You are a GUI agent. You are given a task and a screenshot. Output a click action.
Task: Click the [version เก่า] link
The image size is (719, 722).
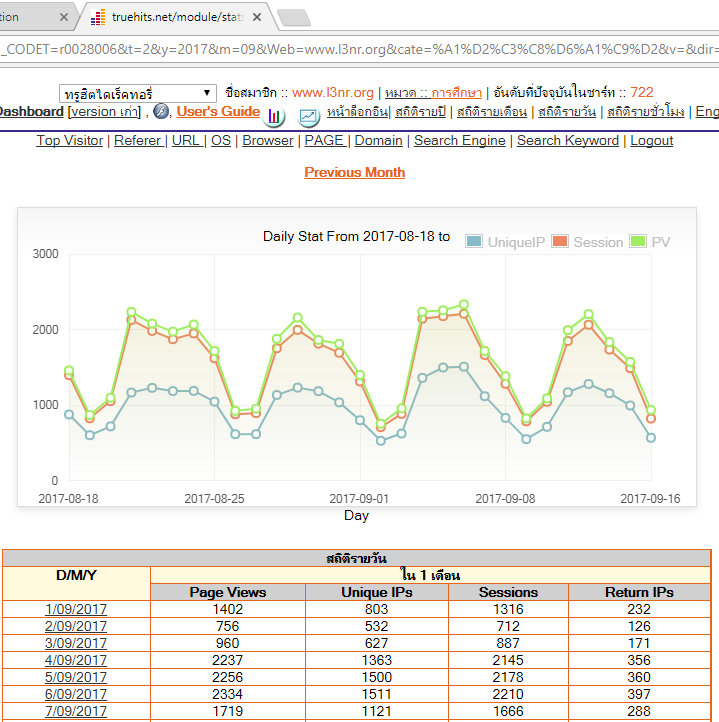(104, 111)
